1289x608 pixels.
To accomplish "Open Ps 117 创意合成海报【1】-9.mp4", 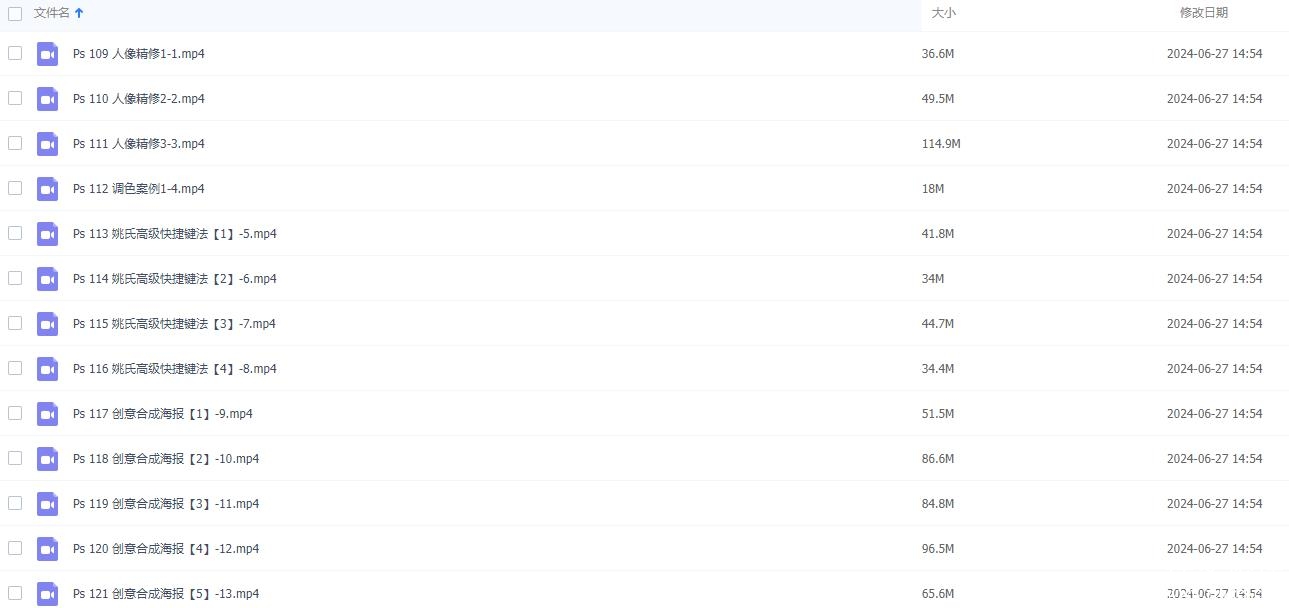I will coord(163,414).
